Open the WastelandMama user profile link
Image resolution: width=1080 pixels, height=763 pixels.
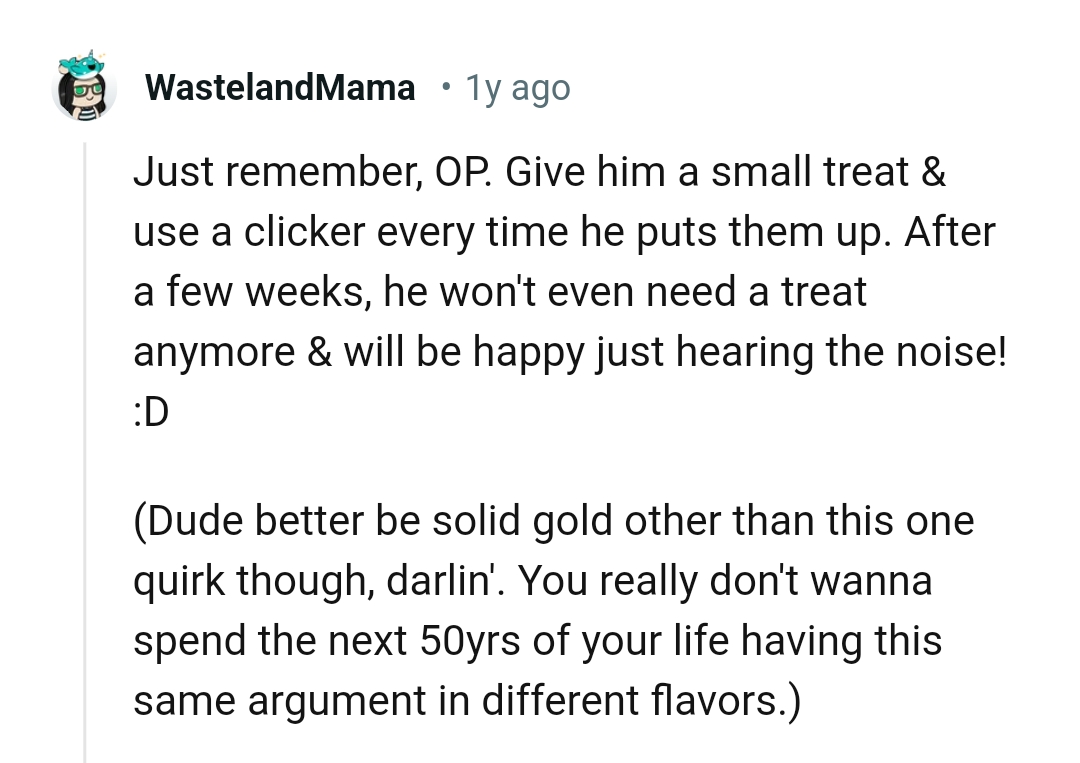tap(280, 89)
